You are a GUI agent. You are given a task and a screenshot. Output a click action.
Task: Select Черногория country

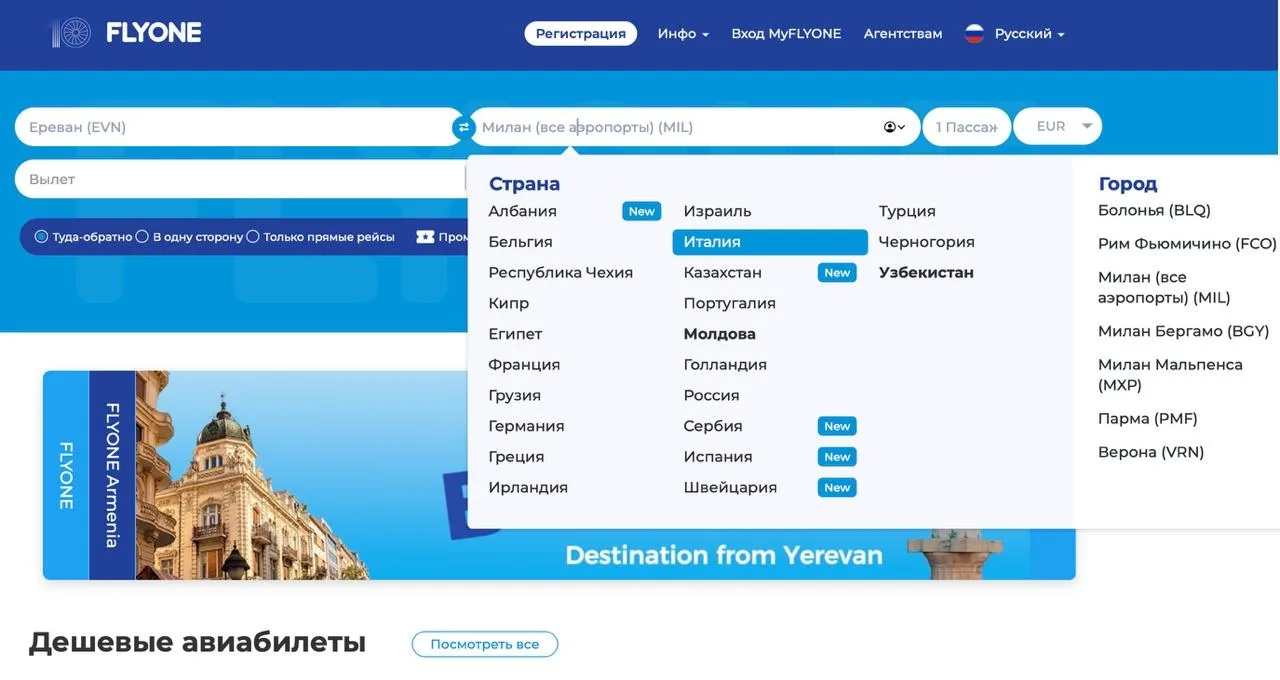point(926,242)
